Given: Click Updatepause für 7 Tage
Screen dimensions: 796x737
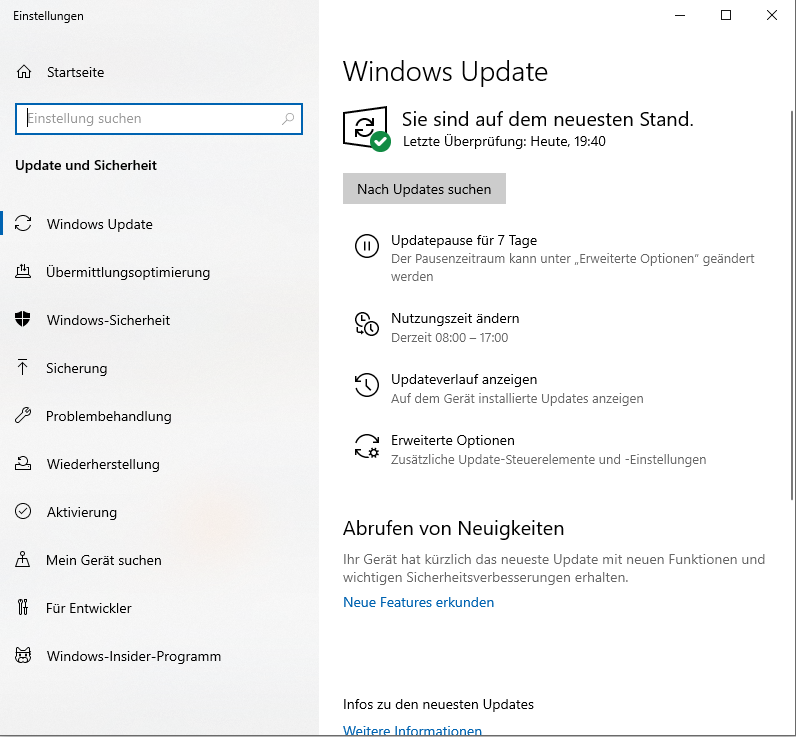Looking at the screenshot, I should tap(463, 240).
